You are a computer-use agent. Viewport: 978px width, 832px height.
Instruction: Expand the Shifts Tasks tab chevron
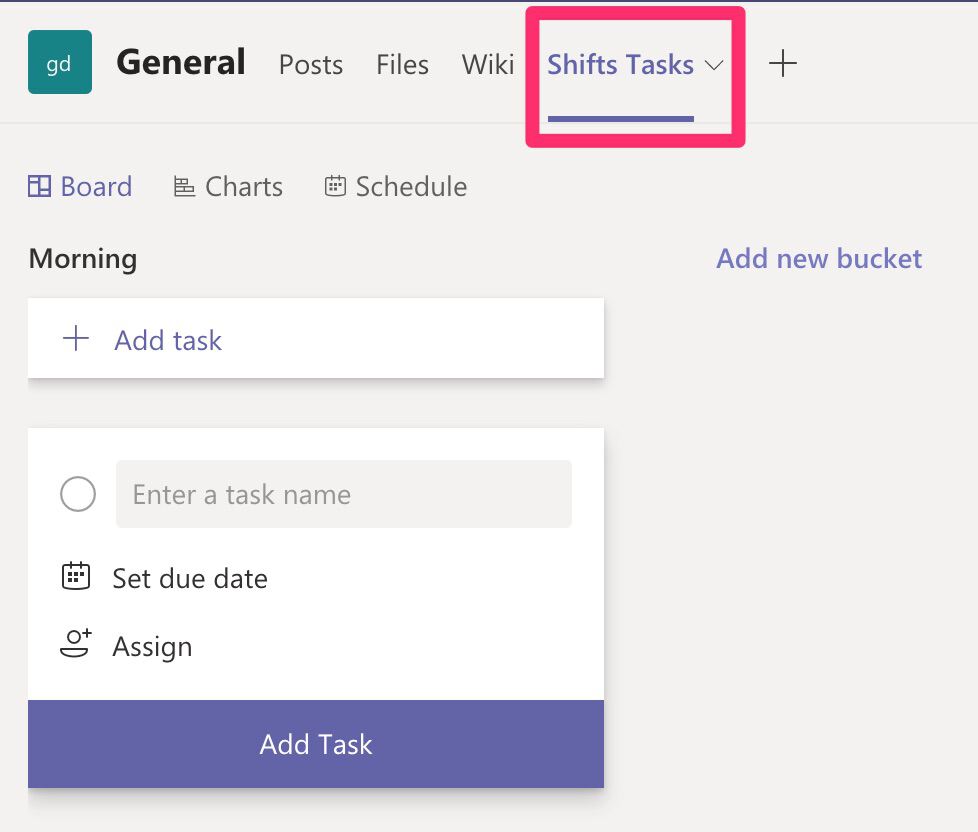[x=714, y=65]
